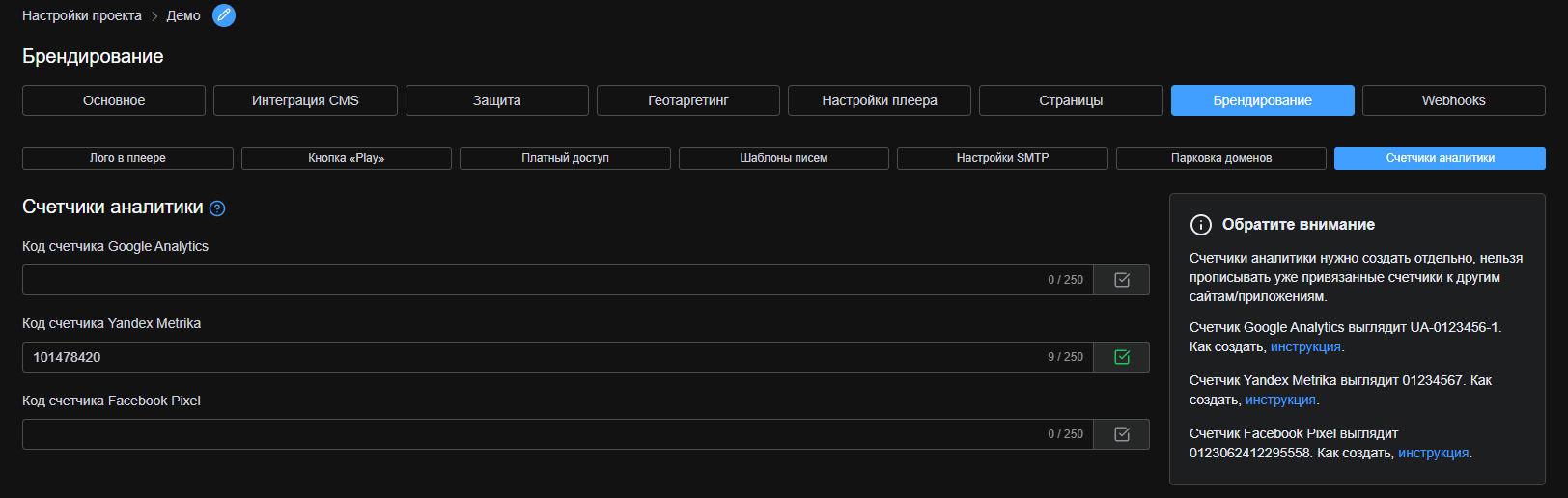Open Настройки плеера tab
The height and width of the screenshot is (498, 1568).
point(880,100)
